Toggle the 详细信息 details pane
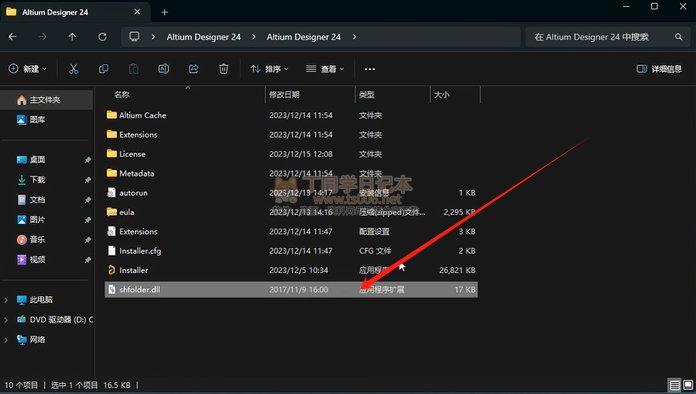 tap(659, 69)
